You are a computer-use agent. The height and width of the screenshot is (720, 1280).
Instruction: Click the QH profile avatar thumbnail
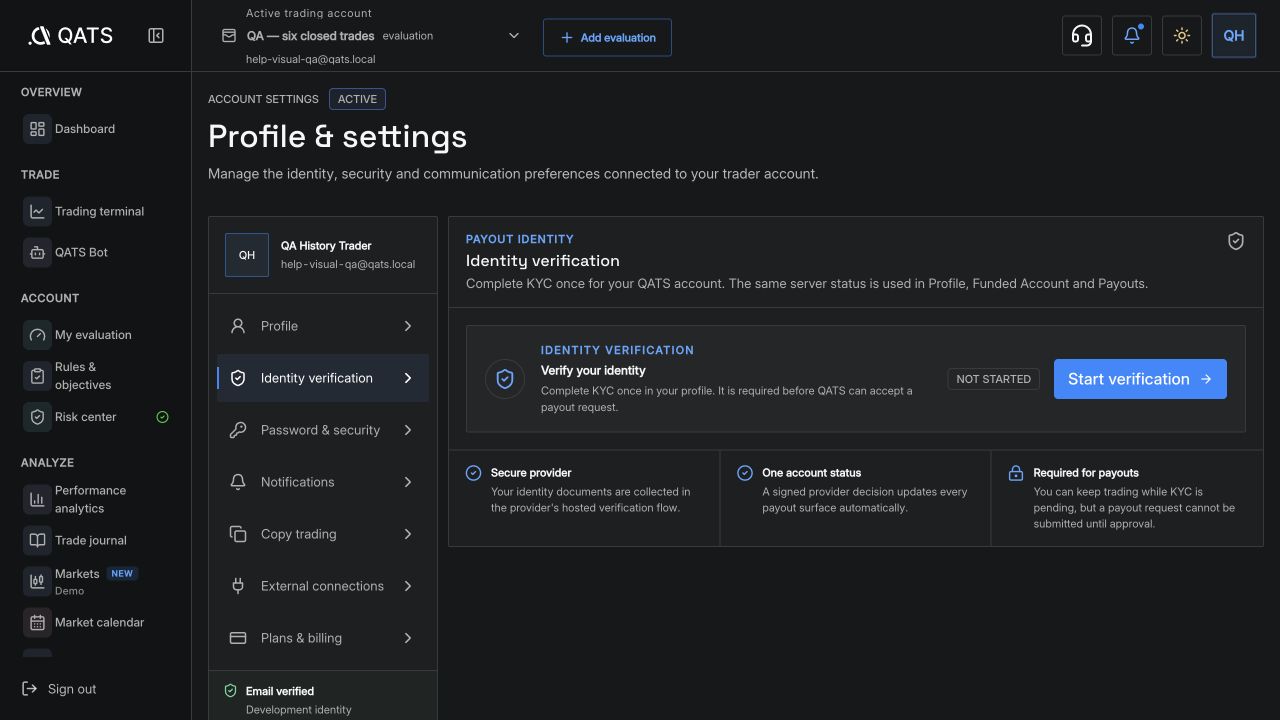tap(247, 255)
